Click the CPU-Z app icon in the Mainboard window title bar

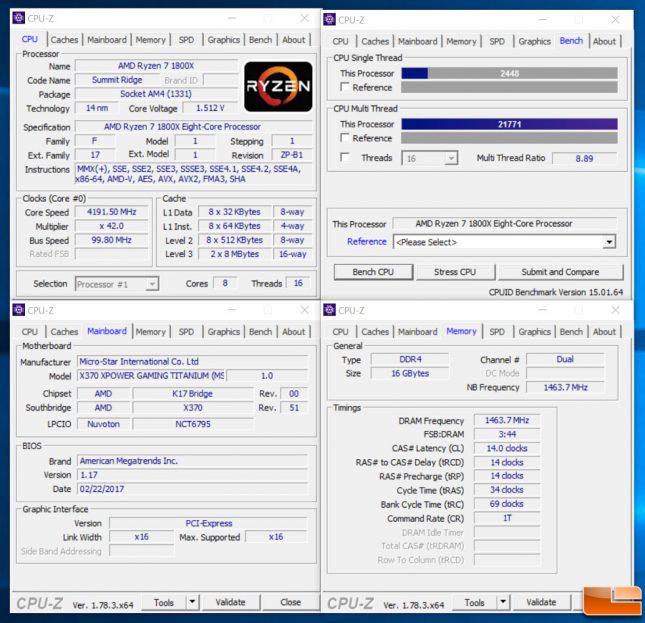pyautogui.click(x=19, y=310)
